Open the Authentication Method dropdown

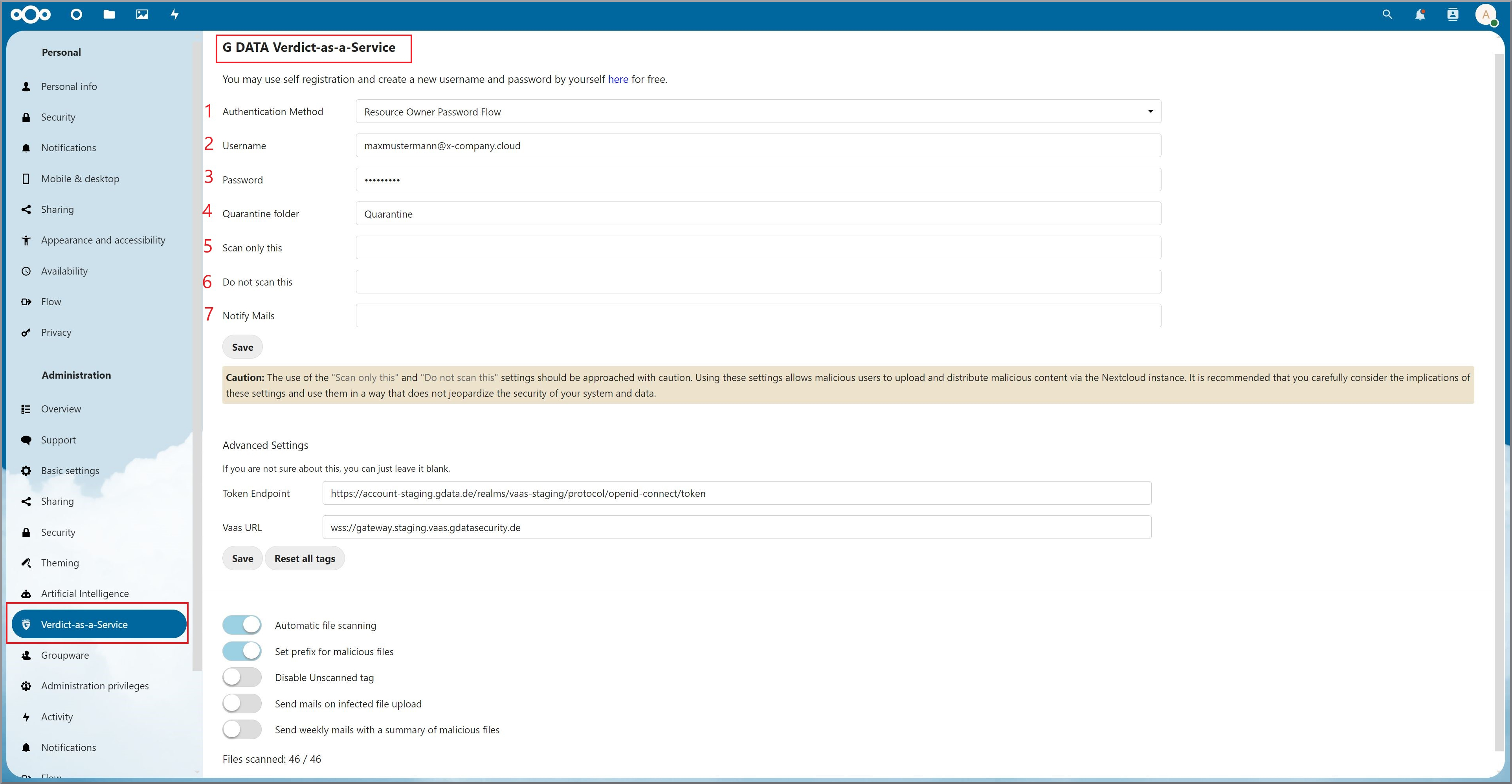click(x=757, y=112)
